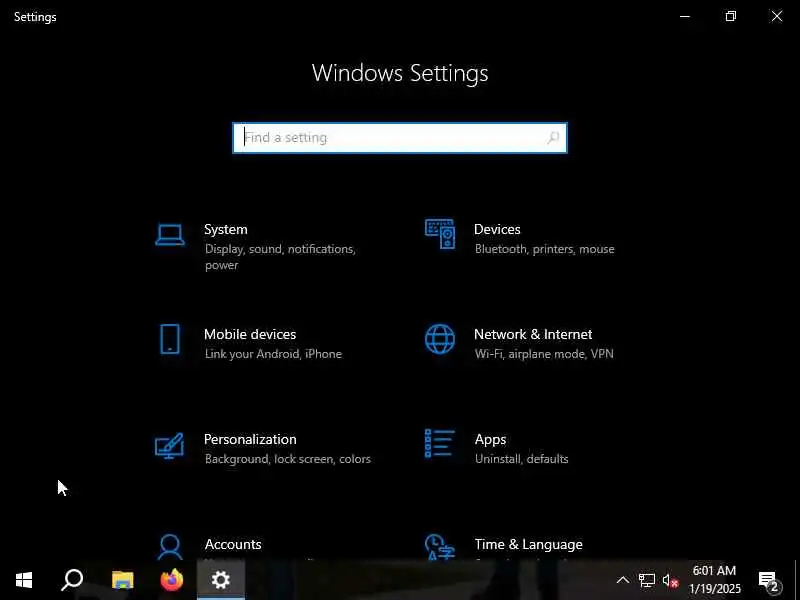Image resolution: width=800 pixels, height=600 pixels.
Task: Click 'Display, sound, notifications, power' description
Action: [280, 257]
